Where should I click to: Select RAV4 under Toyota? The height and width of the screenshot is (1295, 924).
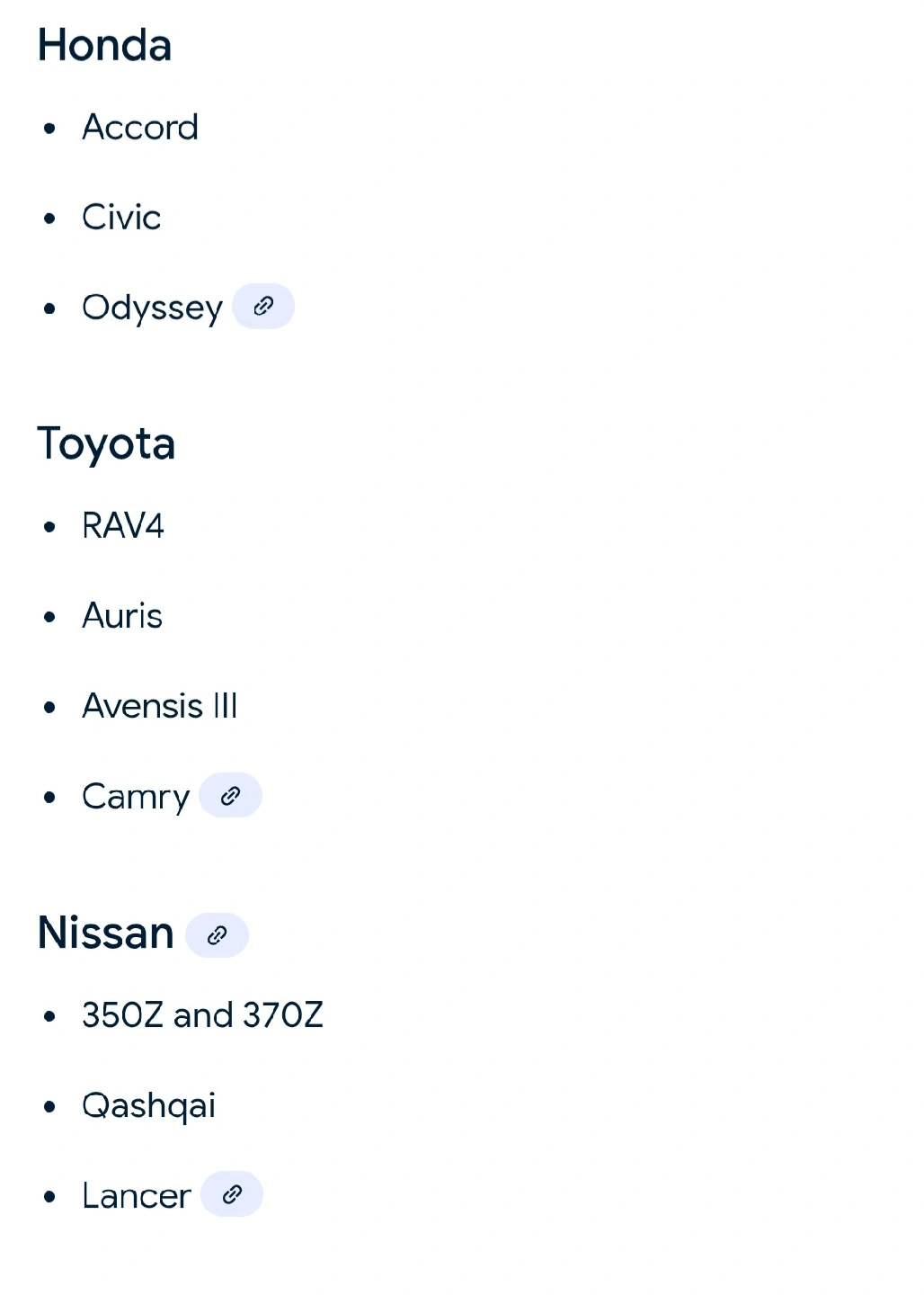123,526
